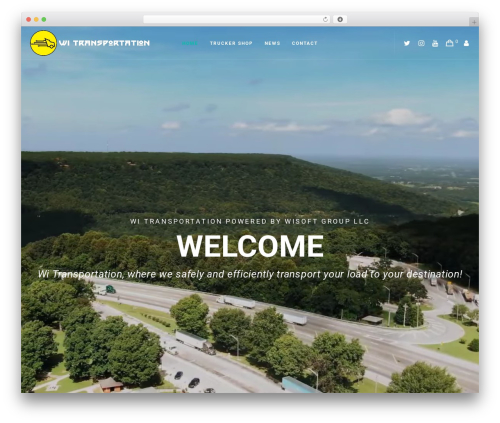Reload the page with the refresh icon
The image size is (500, 423).
point(325,19)
